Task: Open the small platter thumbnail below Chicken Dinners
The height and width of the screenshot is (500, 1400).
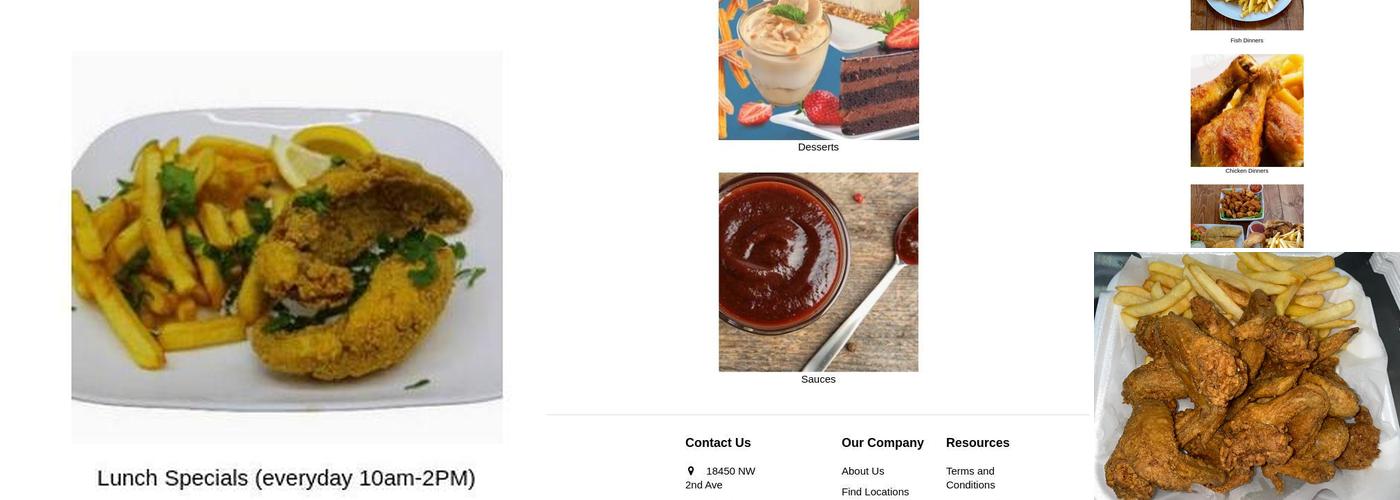Action: pos(1247,216)
